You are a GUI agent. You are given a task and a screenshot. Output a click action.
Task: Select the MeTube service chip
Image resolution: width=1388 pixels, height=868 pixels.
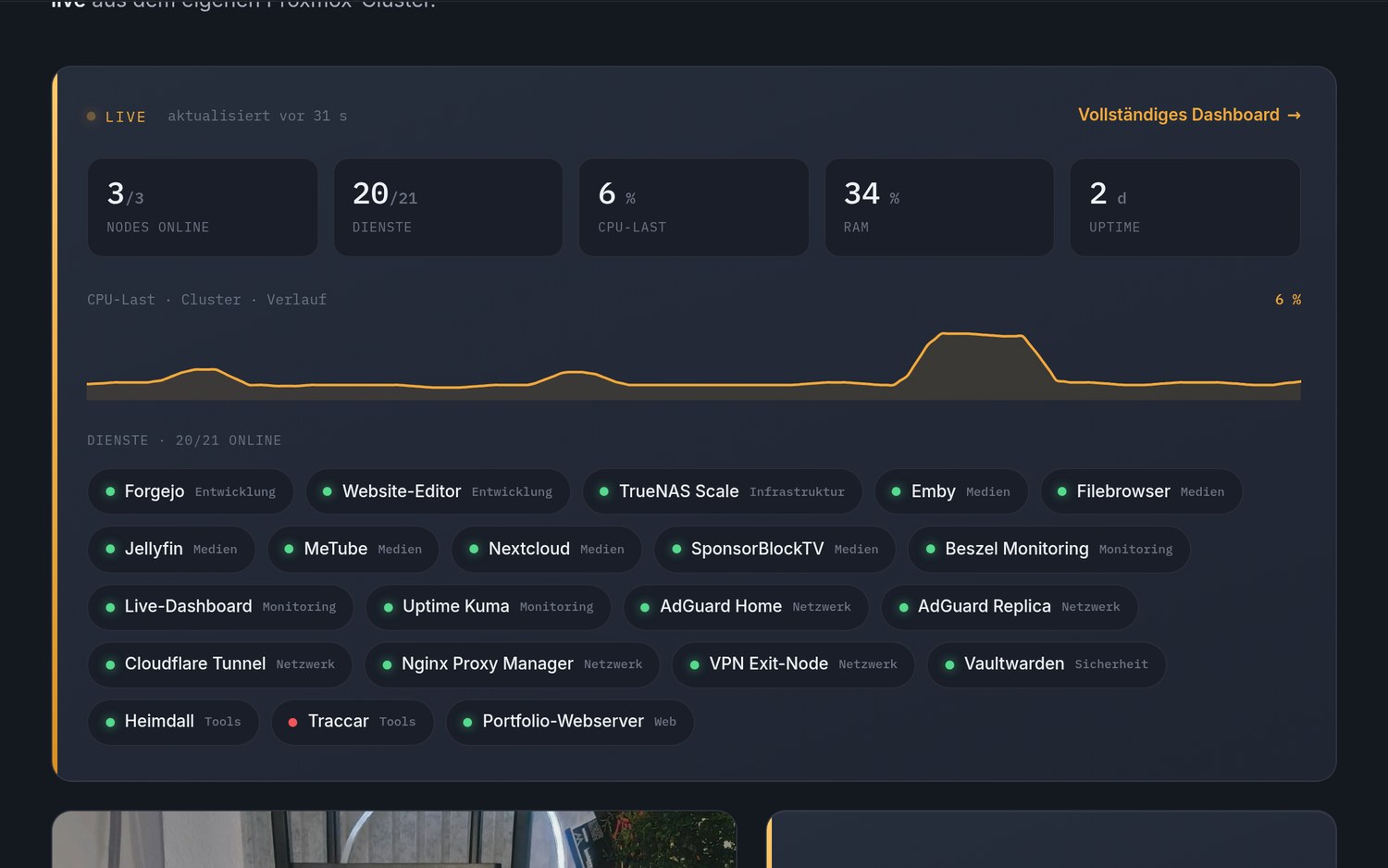click(x=353, y=549)
